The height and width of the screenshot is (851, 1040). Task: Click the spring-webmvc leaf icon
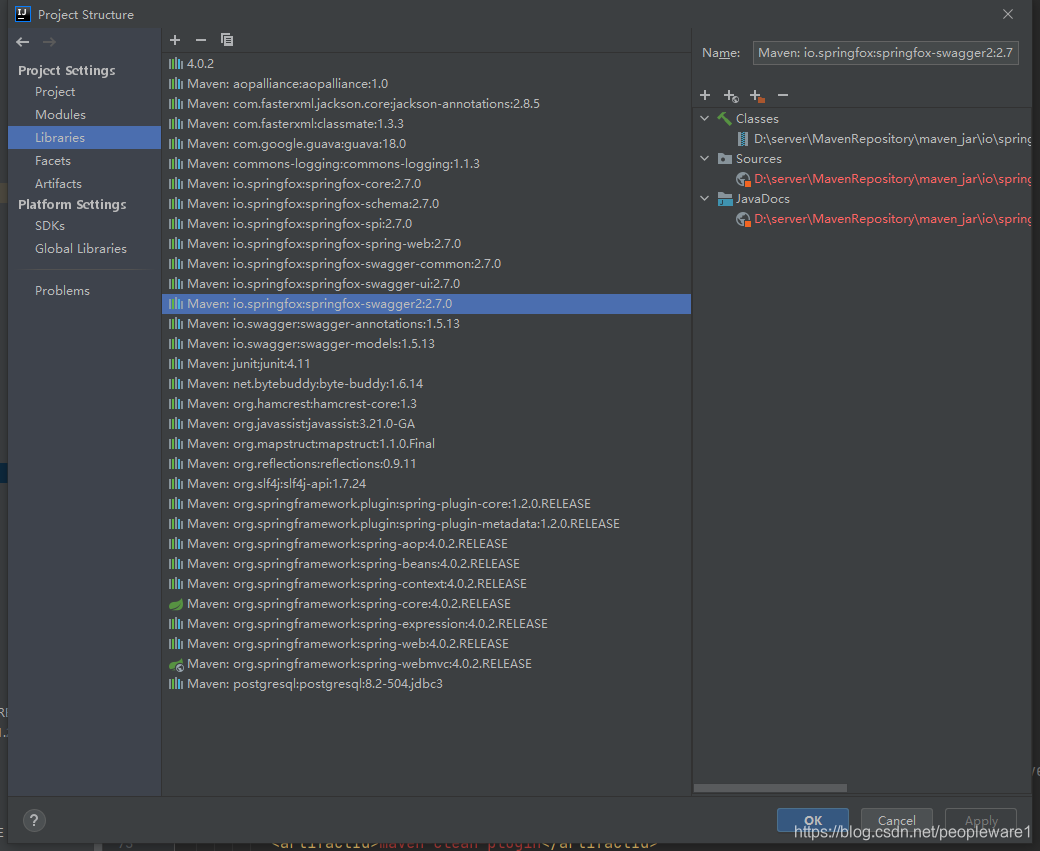coord(176,664)
